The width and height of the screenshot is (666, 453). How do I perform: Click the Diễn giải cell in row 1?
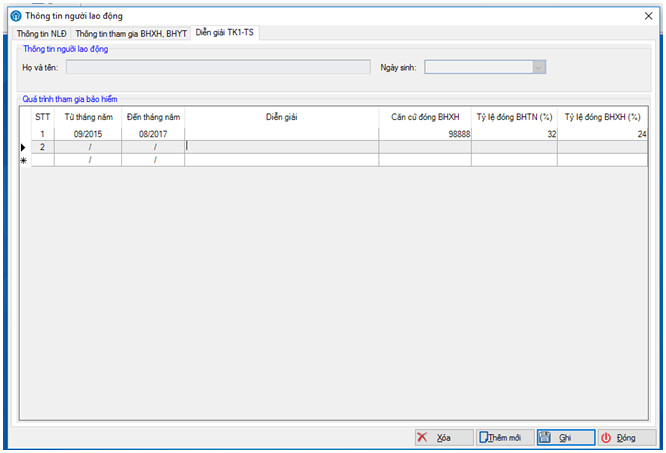click(281, 134)
